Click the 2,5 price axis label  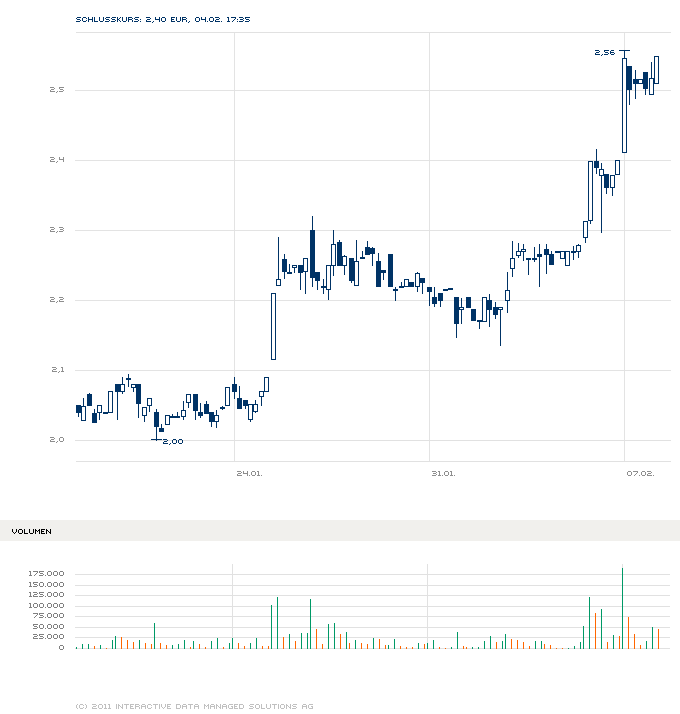pyautogui.click(x=57, y=90)
